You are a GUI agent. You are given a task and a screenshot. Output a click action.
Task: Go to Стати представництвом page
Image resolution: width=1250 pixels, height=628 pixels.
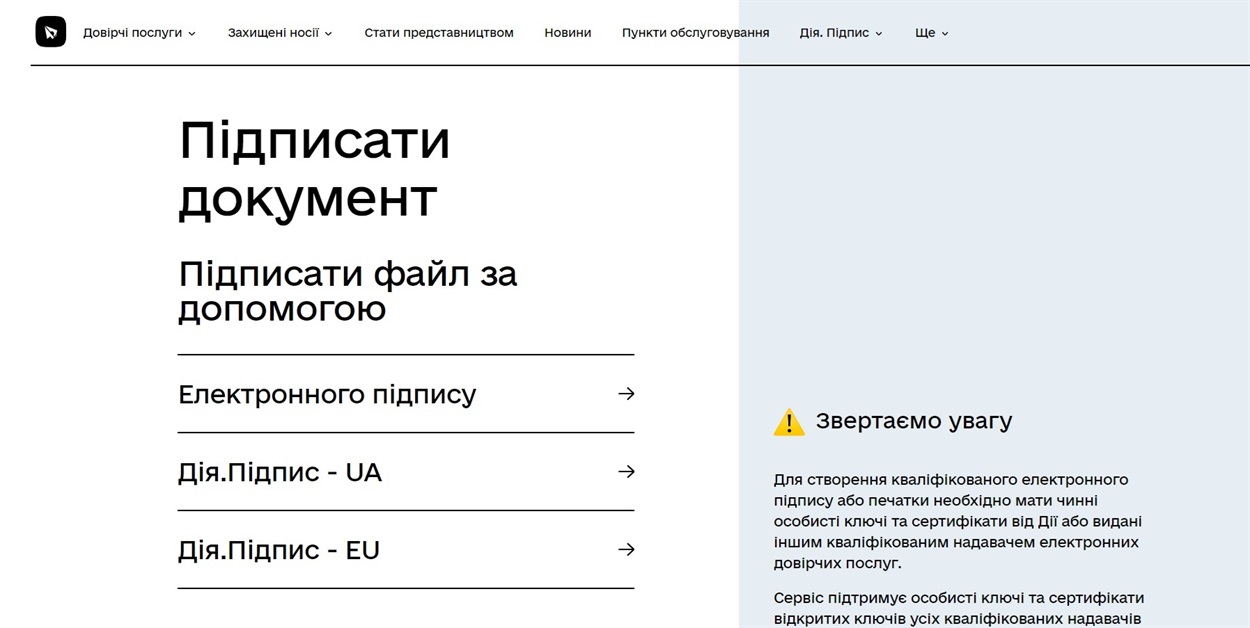click(x=439, y=33)
